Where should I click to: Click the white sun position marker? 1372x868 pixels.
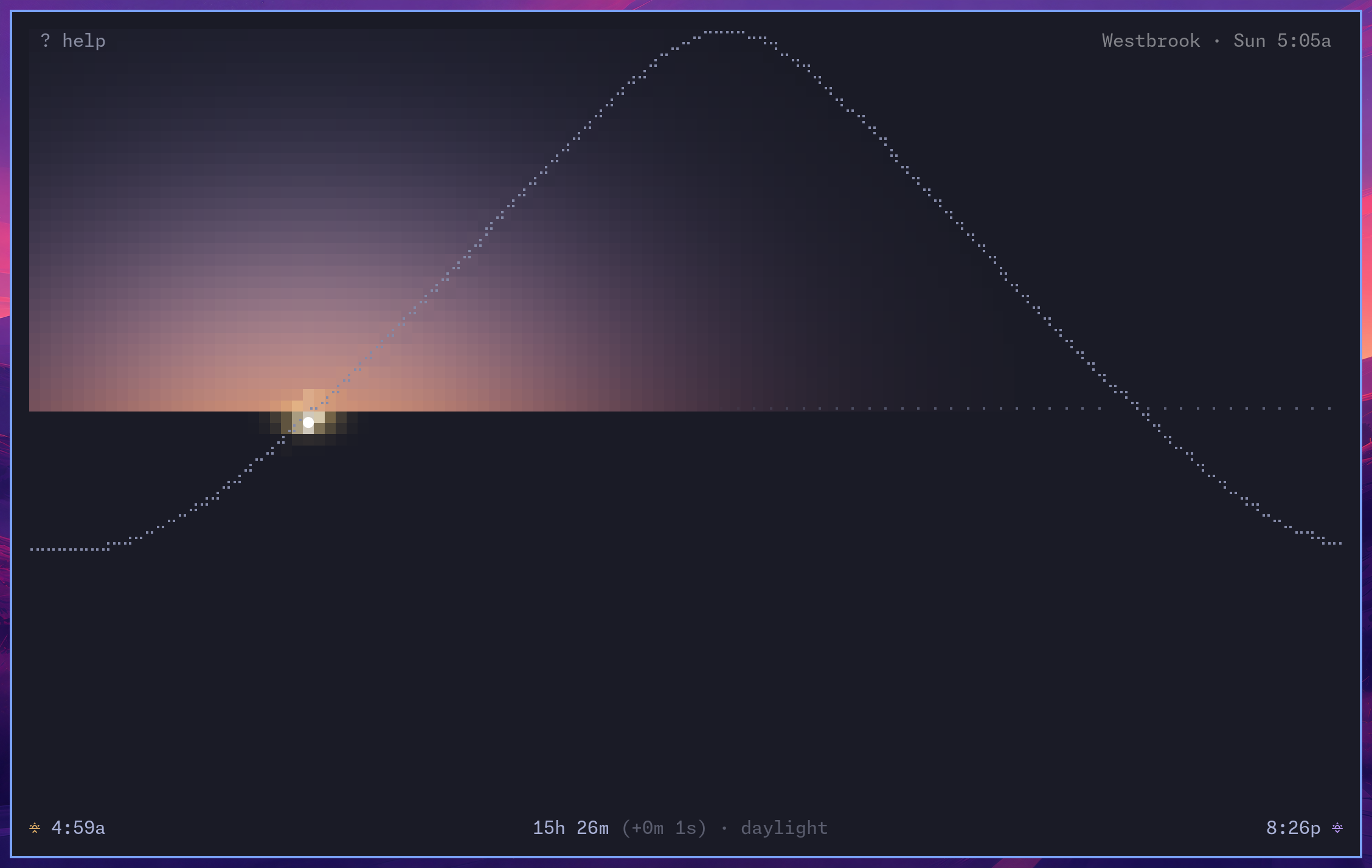pos(308,422)
